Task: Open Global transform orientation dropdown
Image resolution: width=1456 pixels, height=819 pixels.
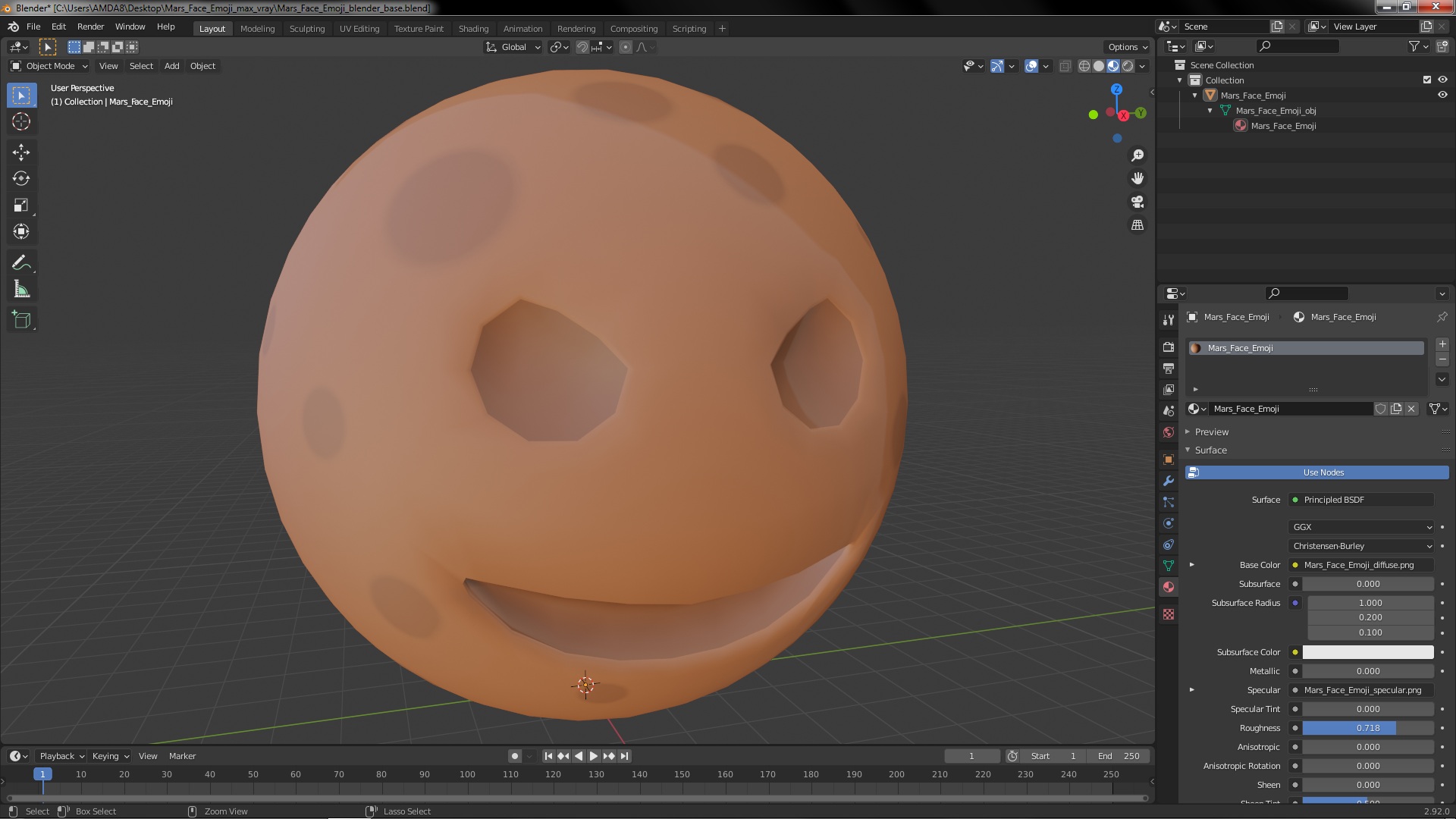Action: [x=513, y=47]
